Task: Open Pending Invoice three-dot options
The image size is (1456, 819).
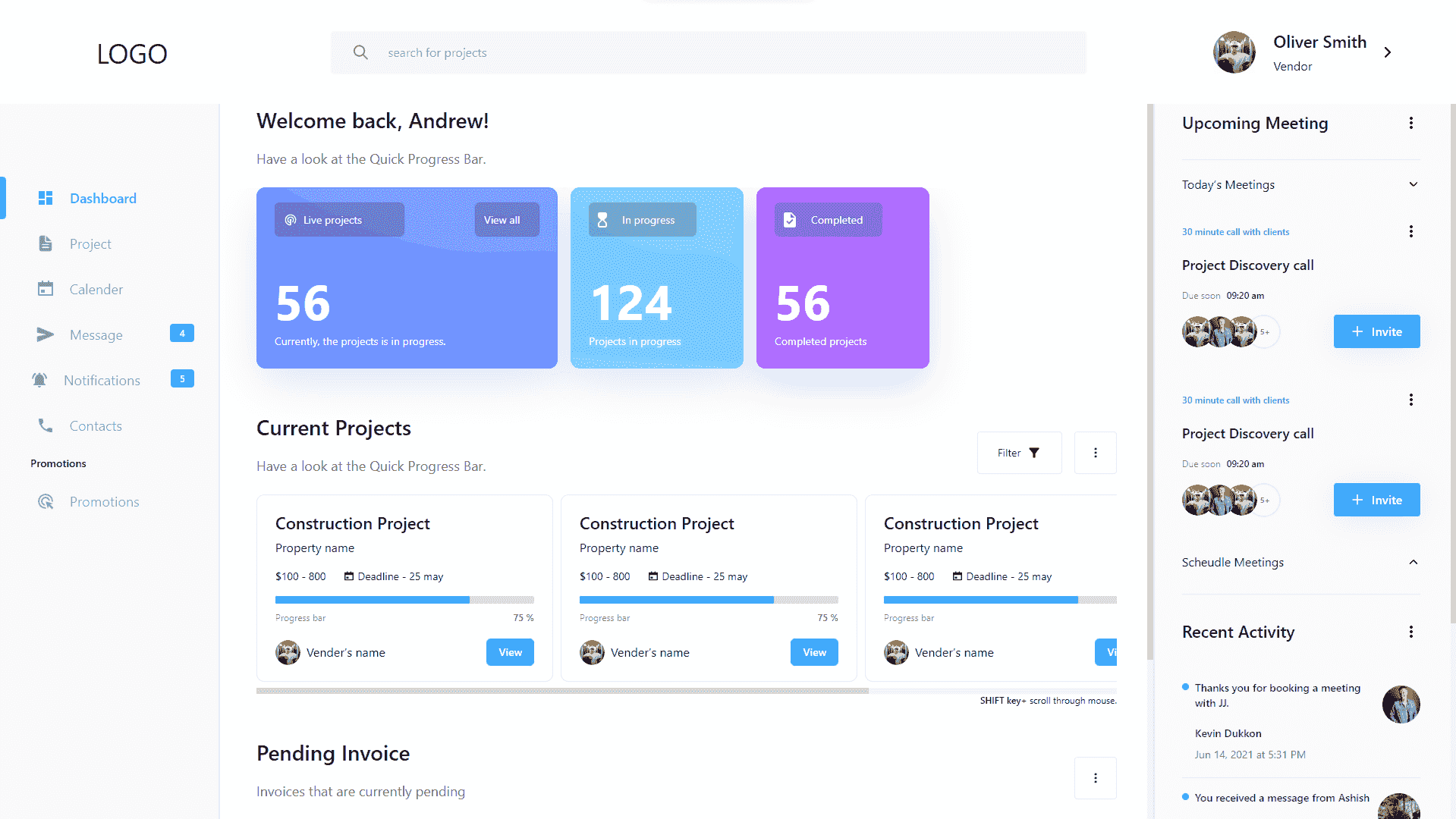Action: 1095,778
